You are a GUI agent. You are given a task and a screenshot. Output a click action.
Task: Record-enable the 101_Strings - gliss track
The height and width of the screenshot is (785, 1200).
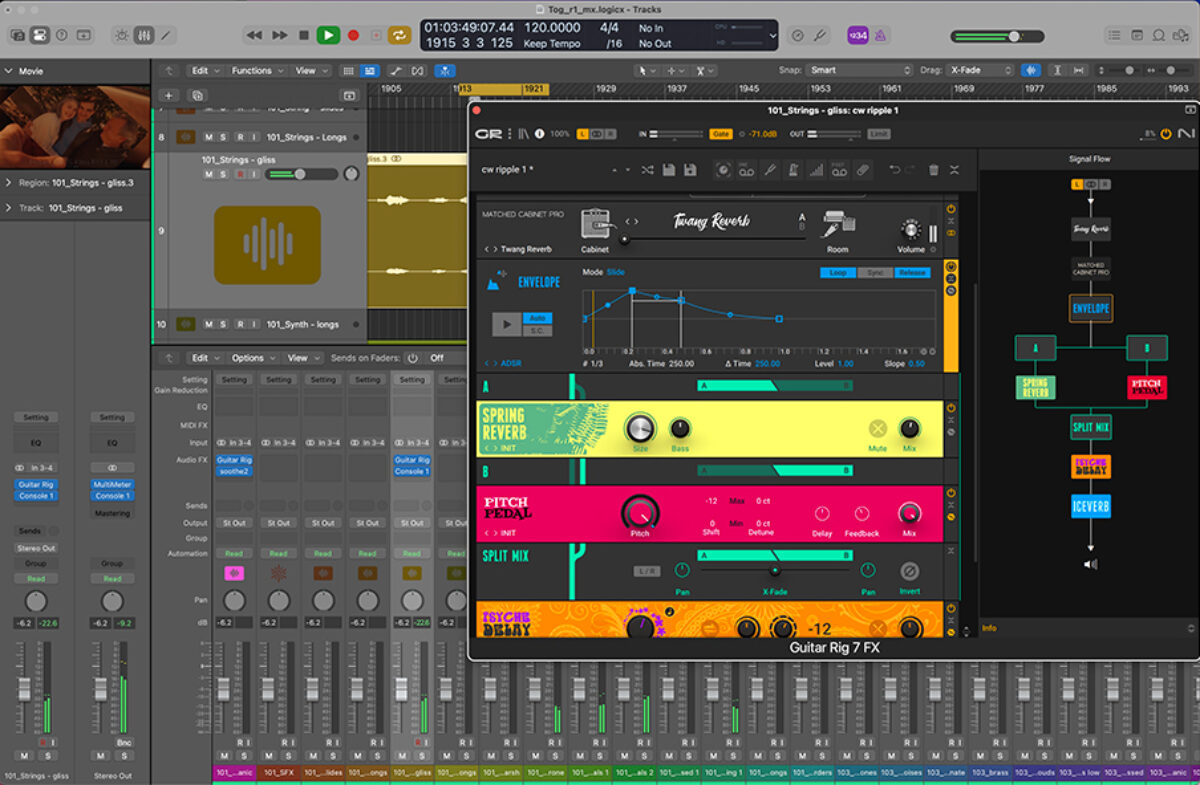point(239,174)
